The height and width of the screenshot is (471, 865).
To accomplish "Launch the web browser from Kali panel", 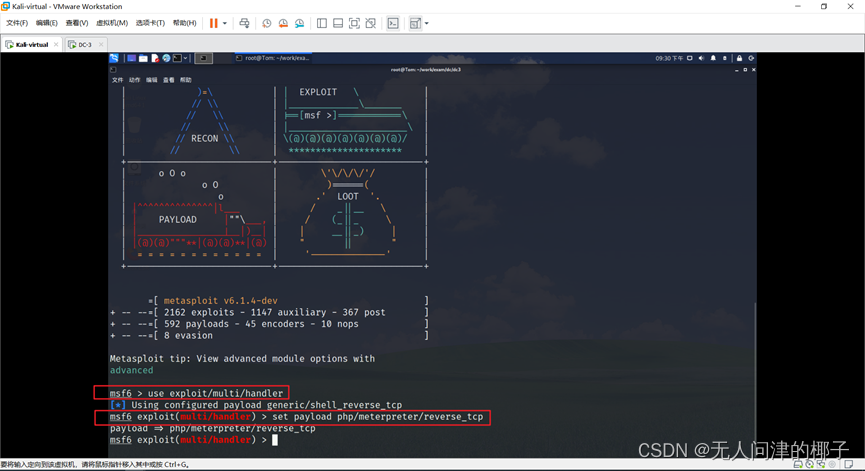I will tap(166, 58).
